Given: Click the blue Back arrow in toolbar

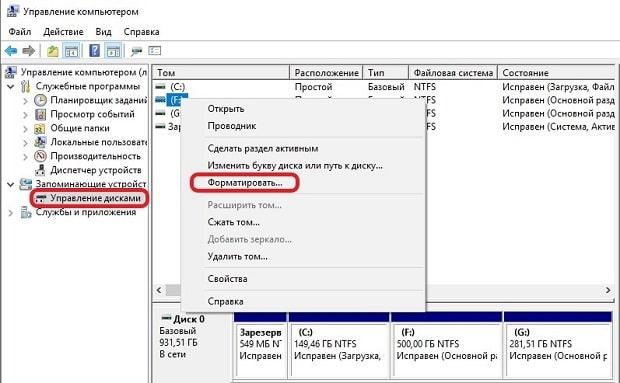Looking at the screenshot, I should tap(11, 51).
